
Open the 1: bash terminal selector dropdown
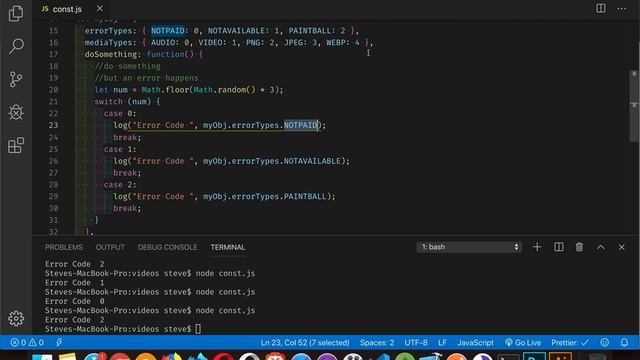[x=469, y=247]
